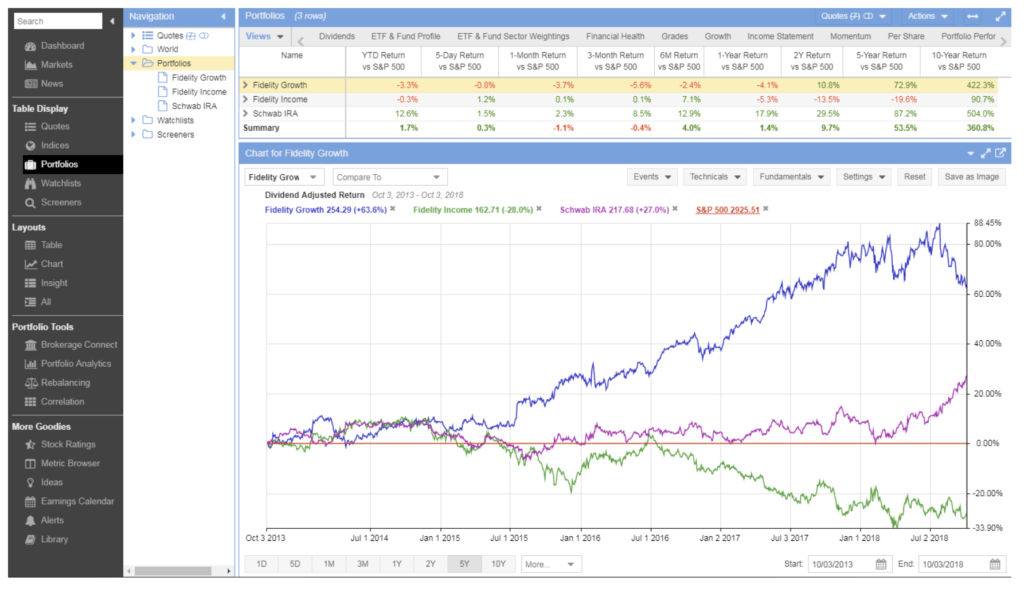Click the Reset chart button
This screenshot has width=1024, height=589.
tap(914, 177)
